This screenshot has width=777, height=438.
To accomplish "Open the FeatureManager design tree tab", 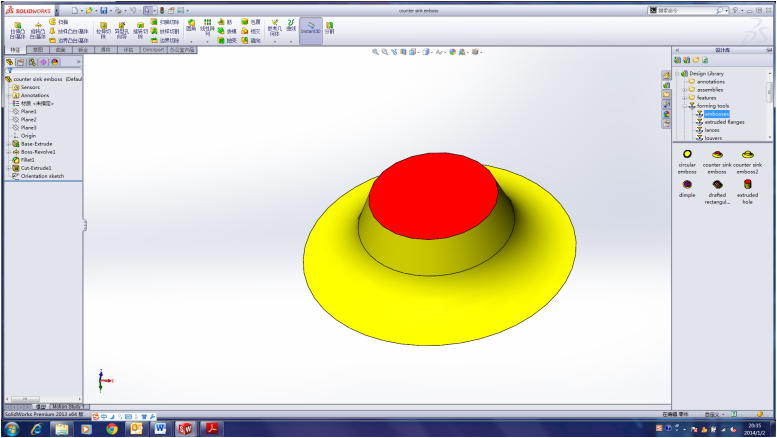I will [x=9, y=62].
